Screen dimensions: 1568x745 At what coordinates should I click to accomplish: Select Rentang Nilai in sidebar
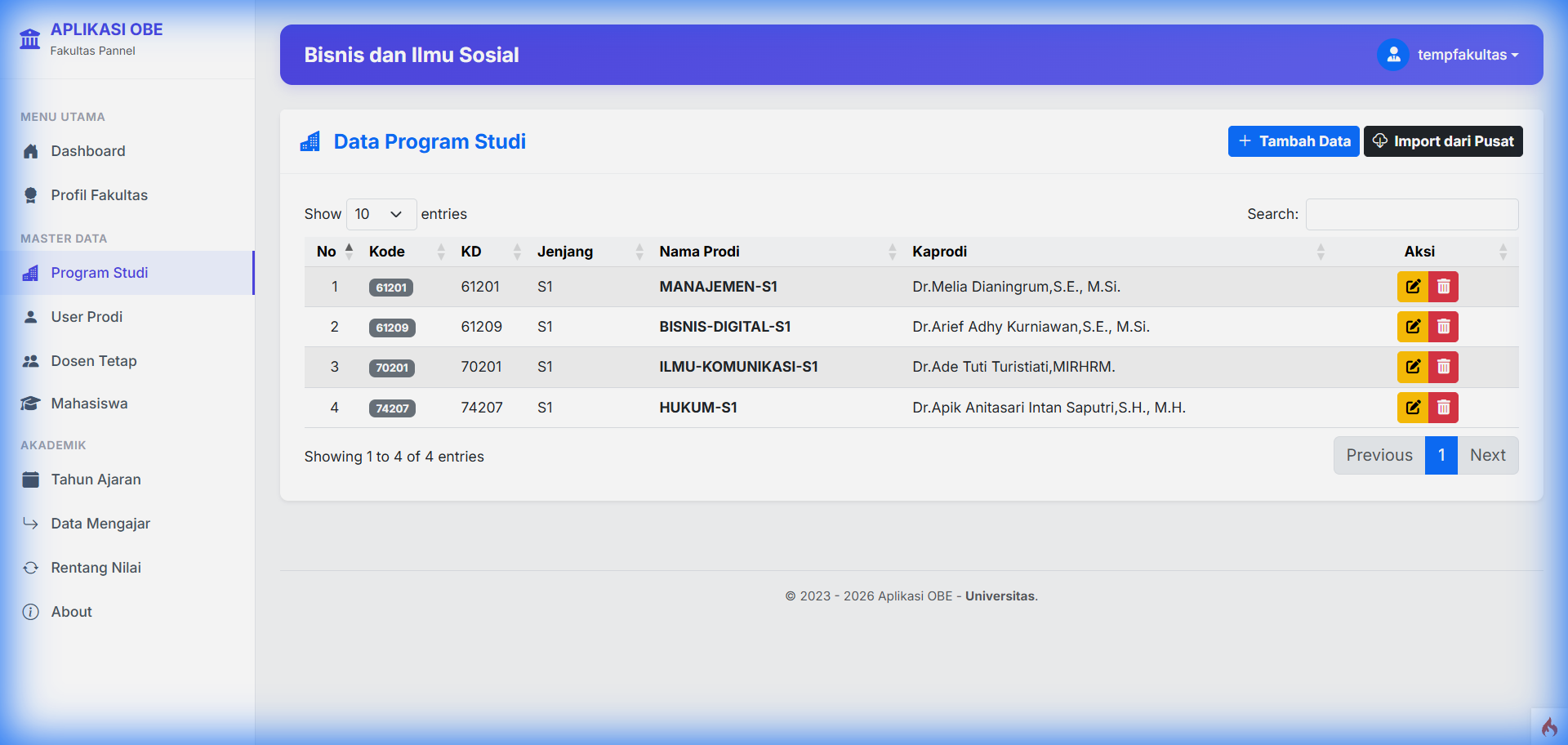[x=96, y=568]
